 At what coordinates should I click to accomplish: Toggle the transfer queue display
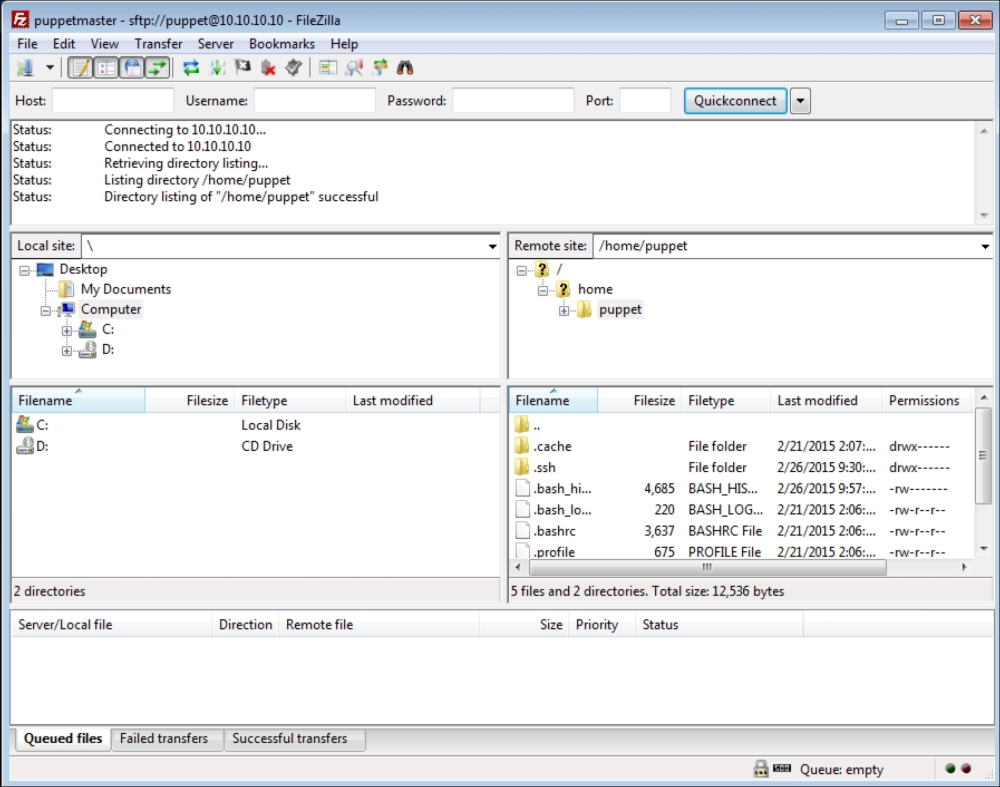pyautogui.click(x=157, y=68)
